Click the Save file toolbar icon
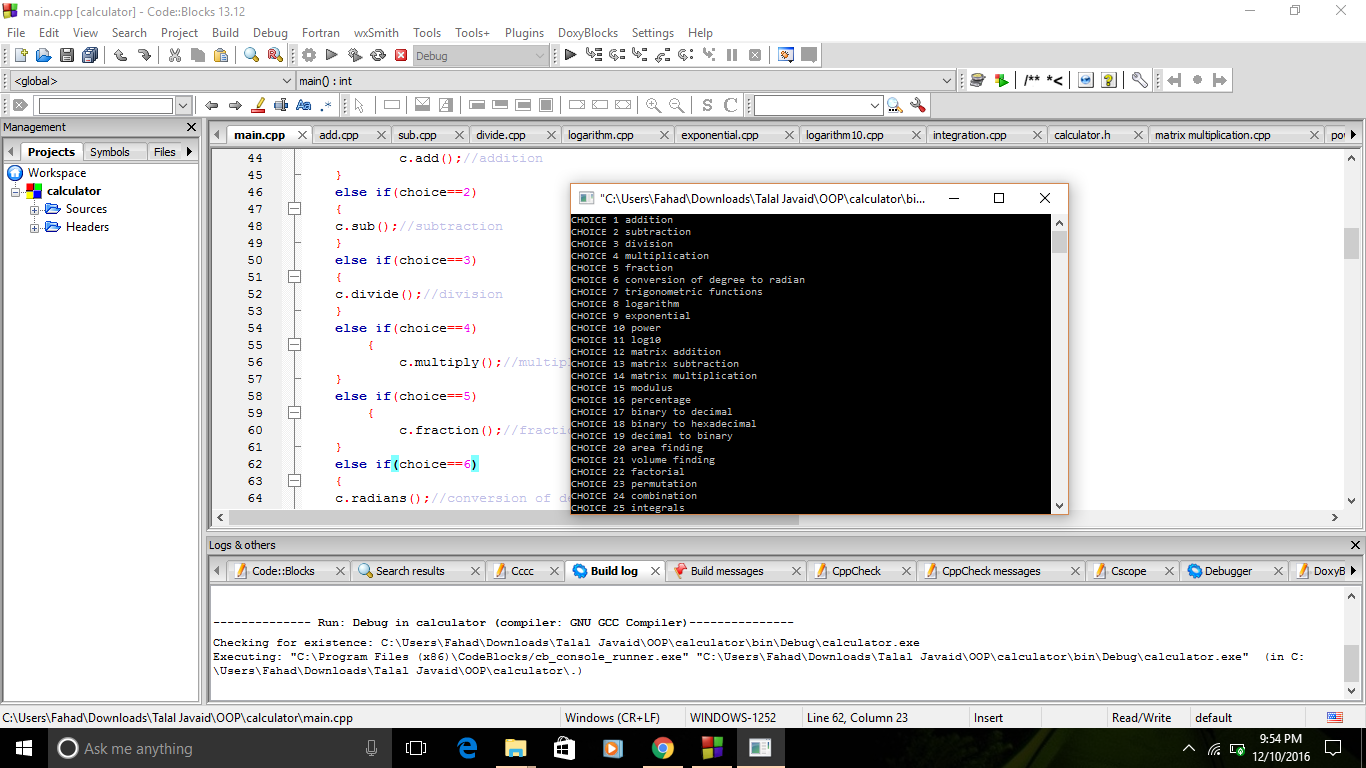This screenshot has width=1366, height=768. pyautogui.click(x=67, y=56)
